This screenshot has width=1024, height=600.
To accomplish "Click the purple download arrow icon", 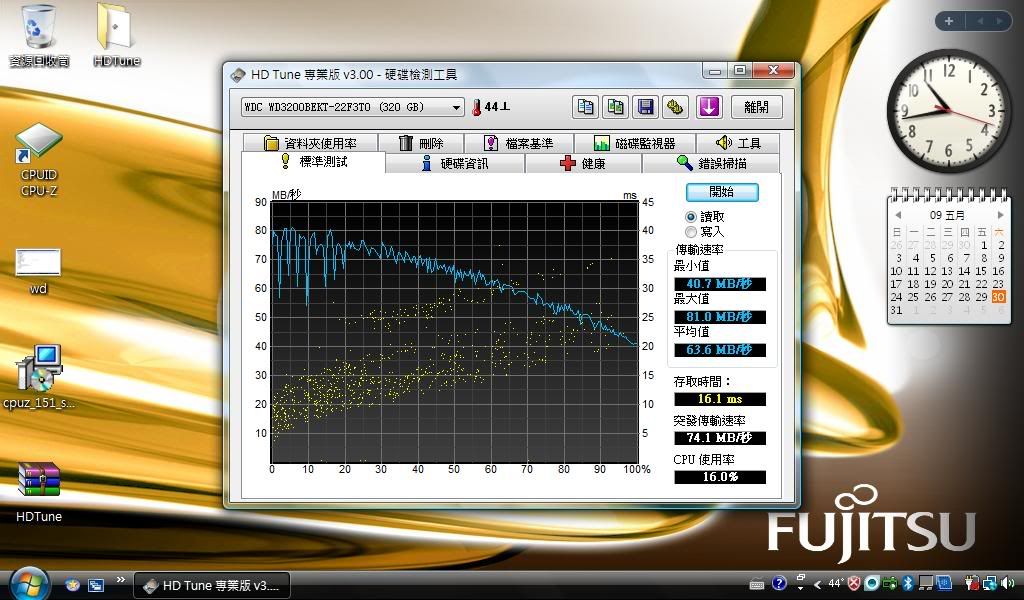I will (x=709, y=107).
